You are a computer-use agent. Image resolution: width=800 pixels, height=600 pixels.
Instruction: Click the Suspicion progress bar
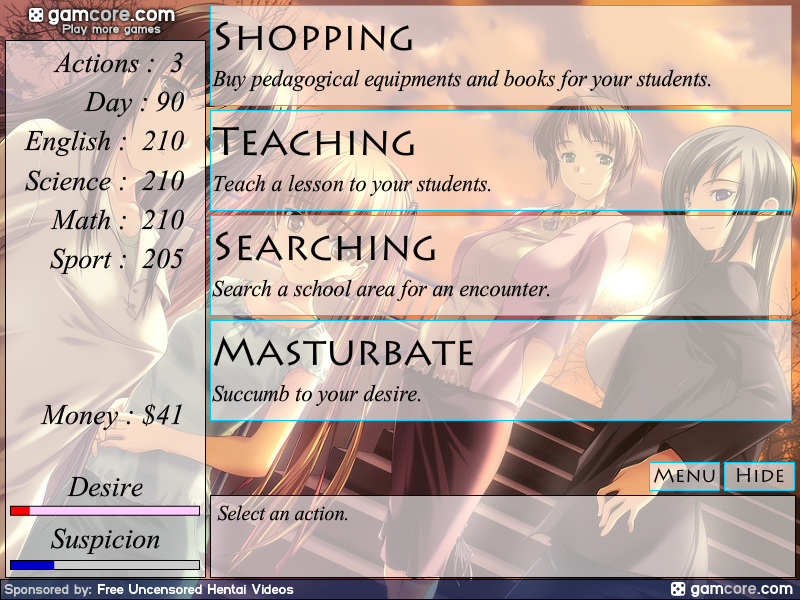pyautogui.click(x=105, y=565)
